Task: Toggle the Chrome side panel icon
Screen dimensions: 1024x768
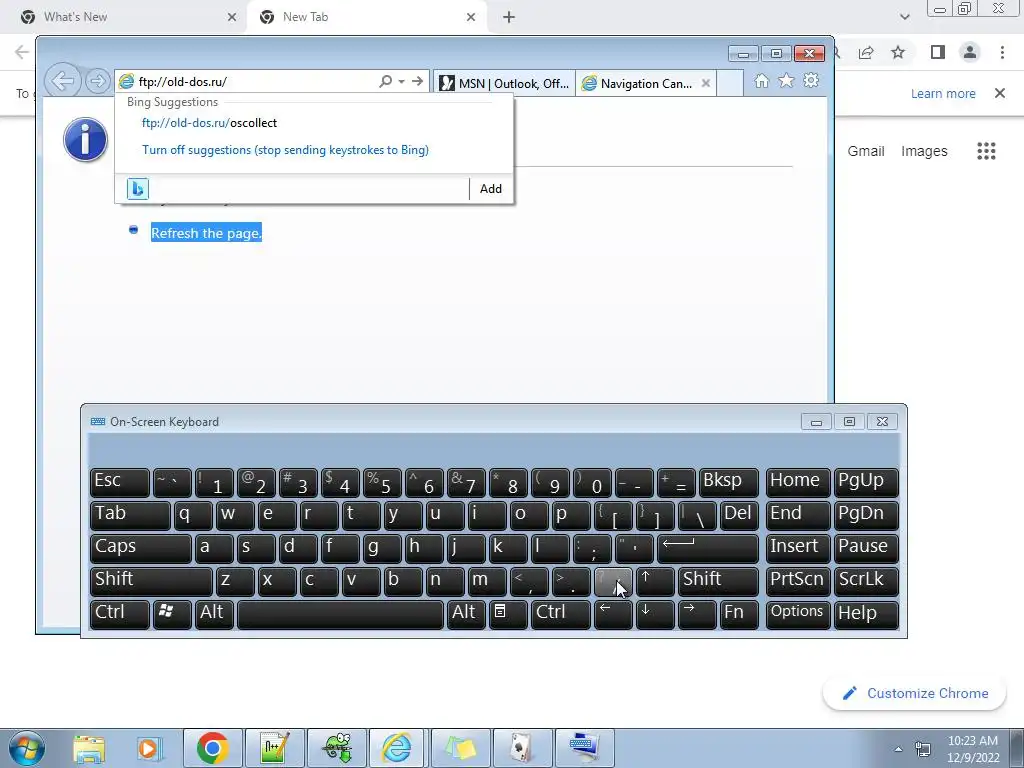Action: (x=938, y=52)
